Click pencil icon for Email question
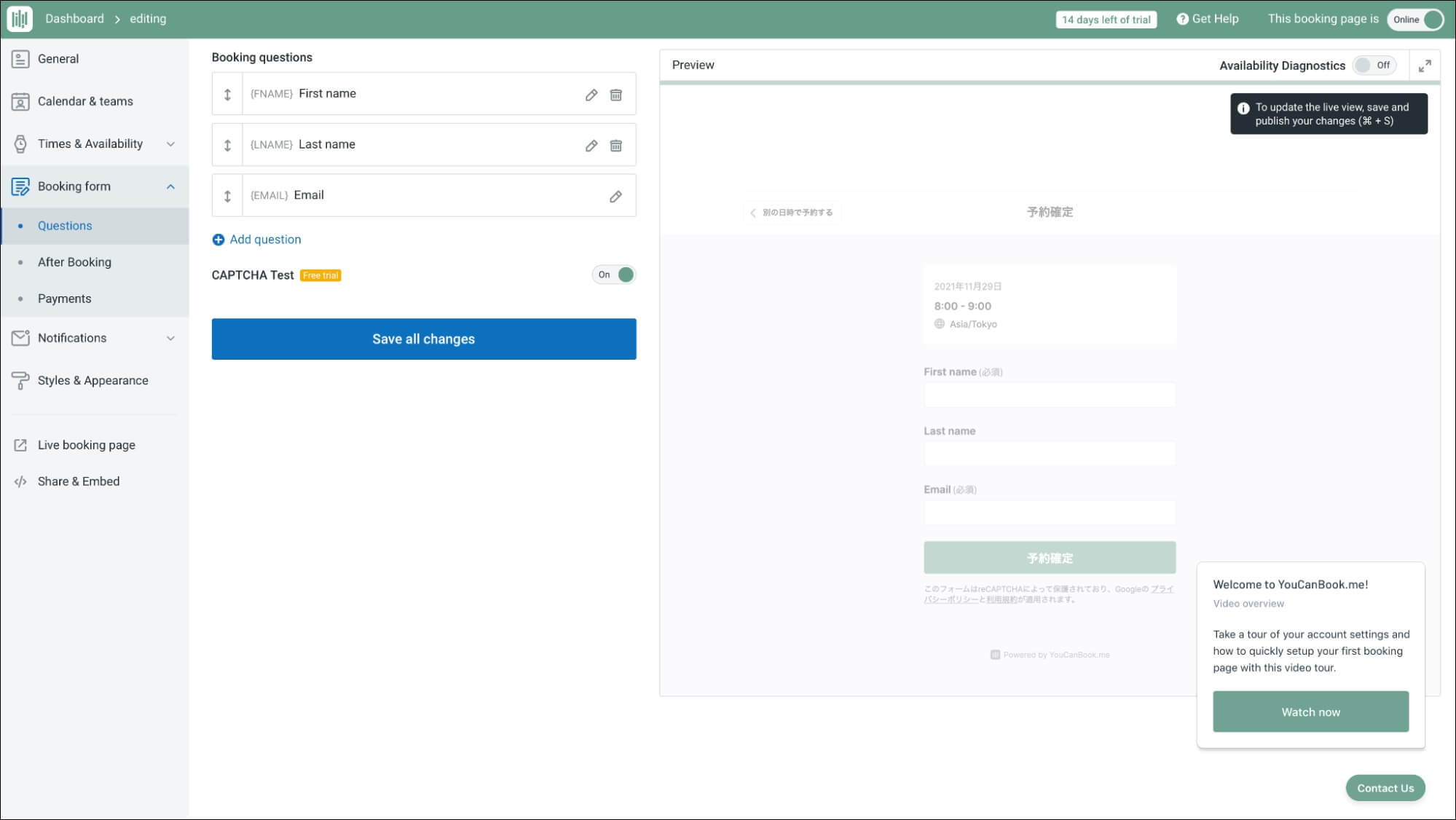 point(616,196)
